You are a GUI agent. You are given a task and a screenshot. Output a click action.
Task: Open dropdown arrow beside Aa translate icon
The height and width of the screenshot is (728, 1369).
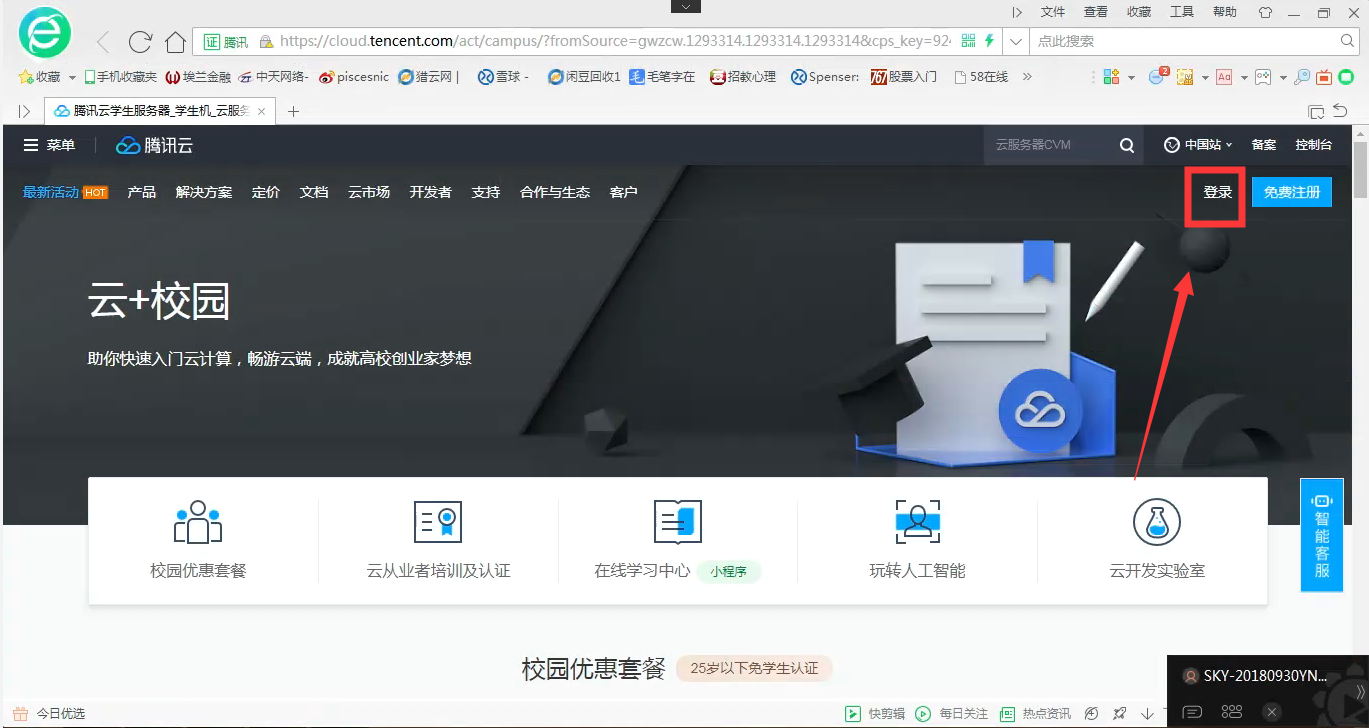[1244, 77]
